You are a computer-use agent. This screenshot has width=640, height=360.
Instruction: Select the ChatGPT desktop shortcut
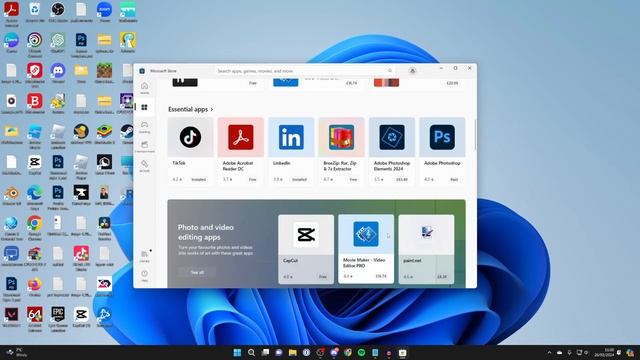click(58, 43)
